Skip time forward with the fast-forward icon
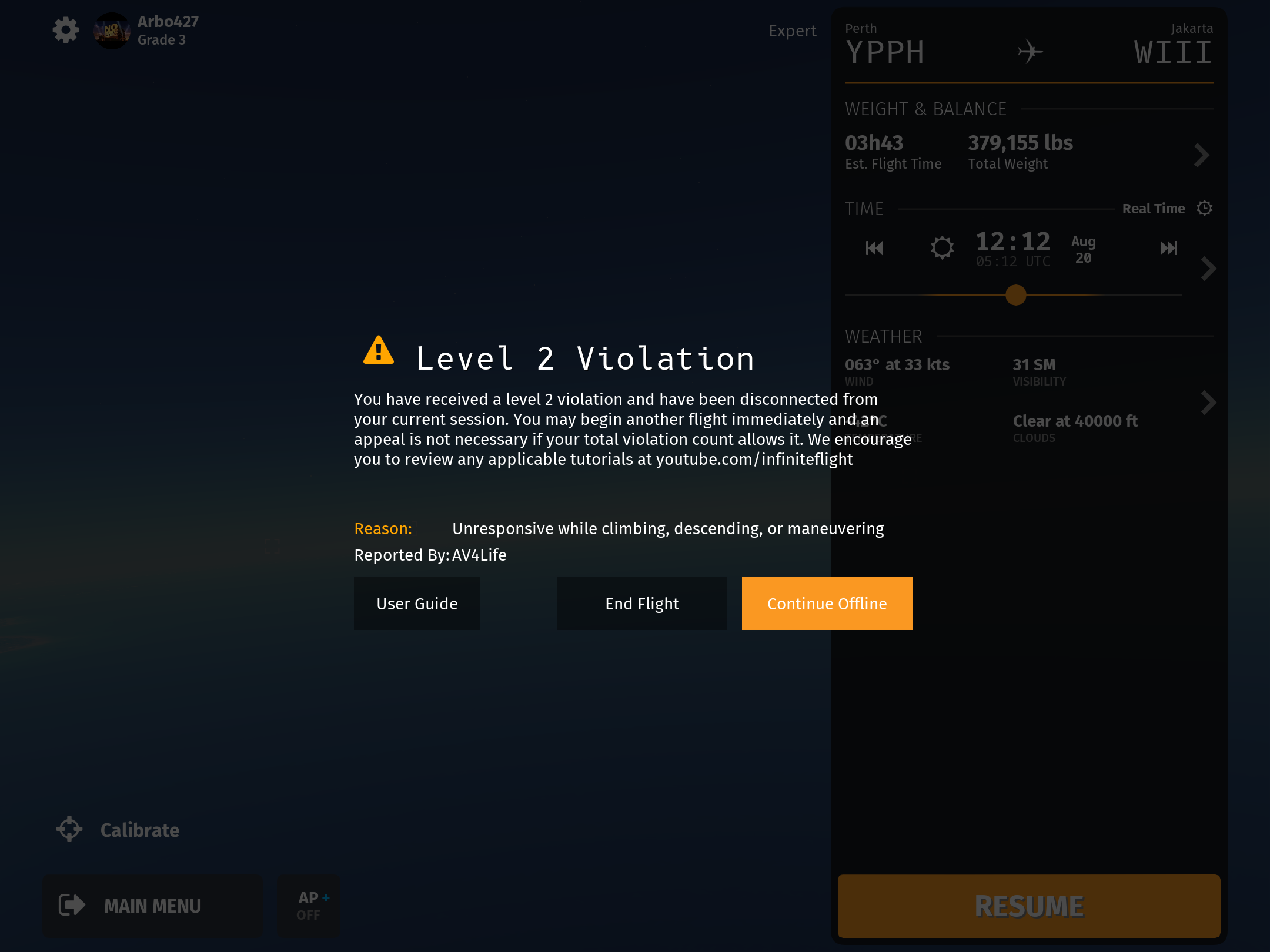This screenshot has height=952, width=1270. pos(1168,248)
